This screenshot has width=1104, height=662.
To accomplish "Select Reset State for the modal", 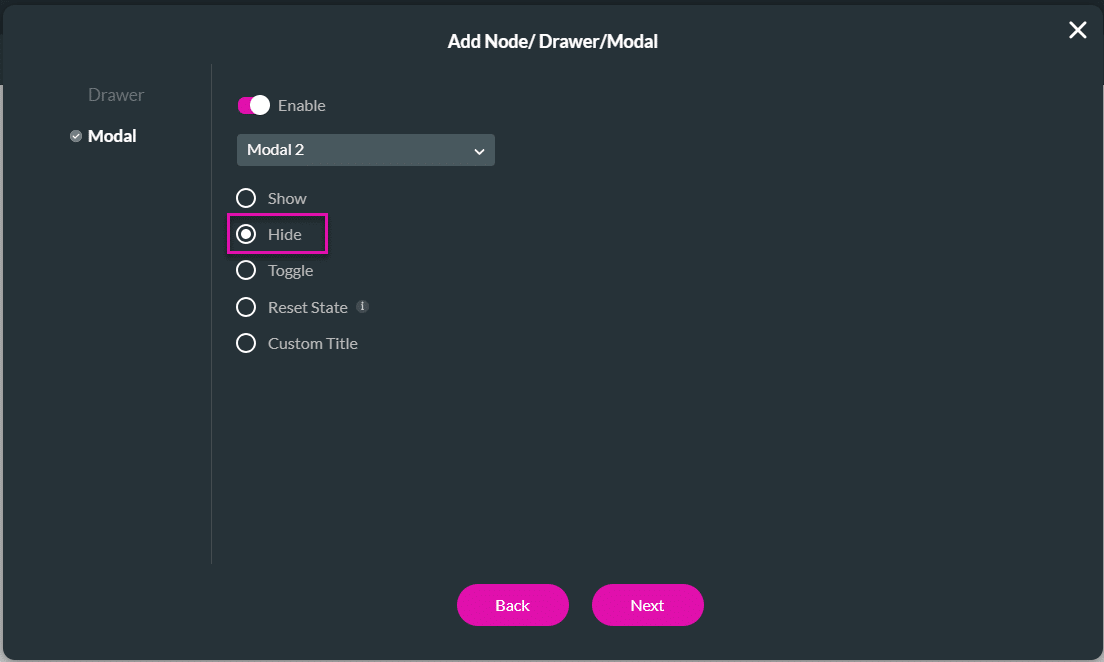I will (246, 307).
